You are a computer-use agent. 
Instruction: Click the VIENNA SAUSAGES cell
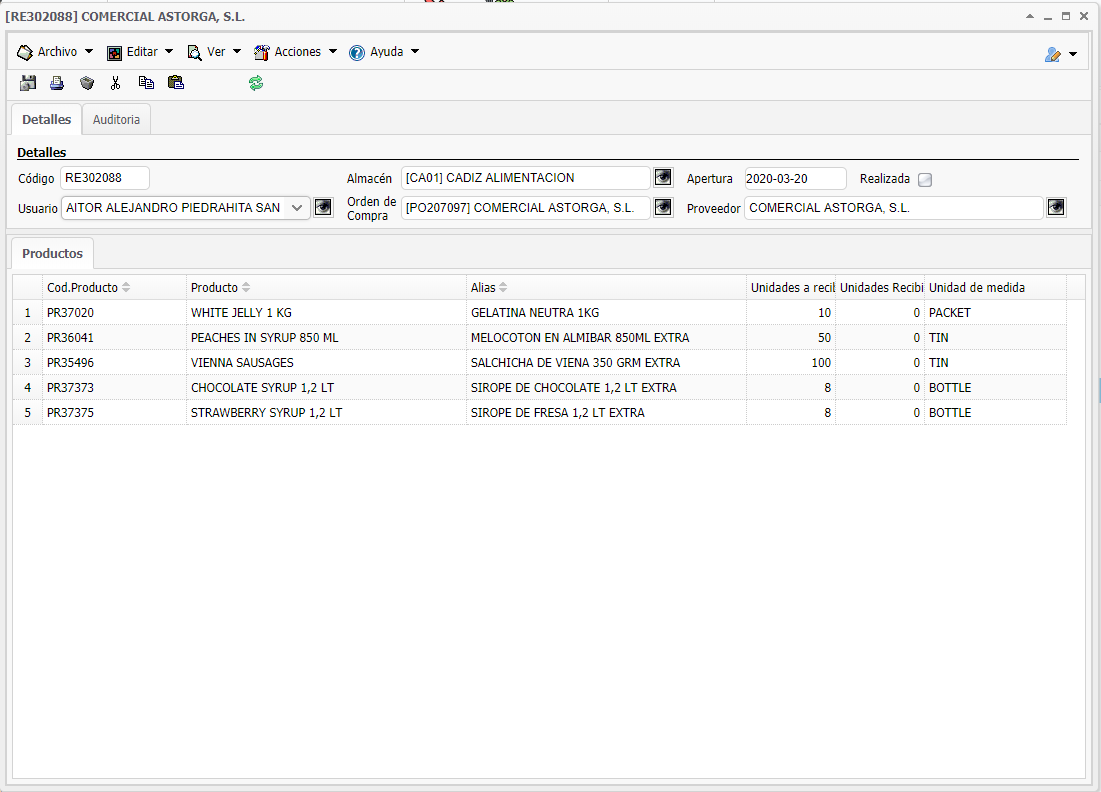(327, 363)
